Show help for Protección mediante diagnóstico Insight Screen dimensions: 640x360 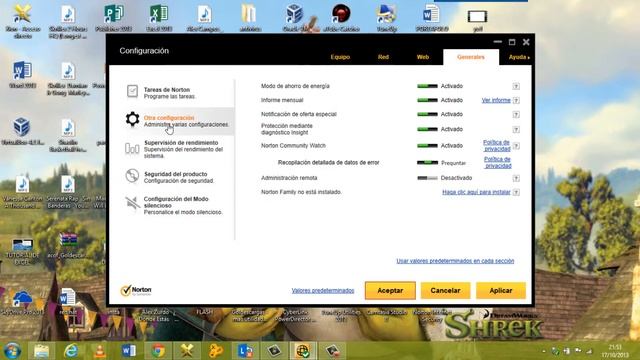[516, 129]
